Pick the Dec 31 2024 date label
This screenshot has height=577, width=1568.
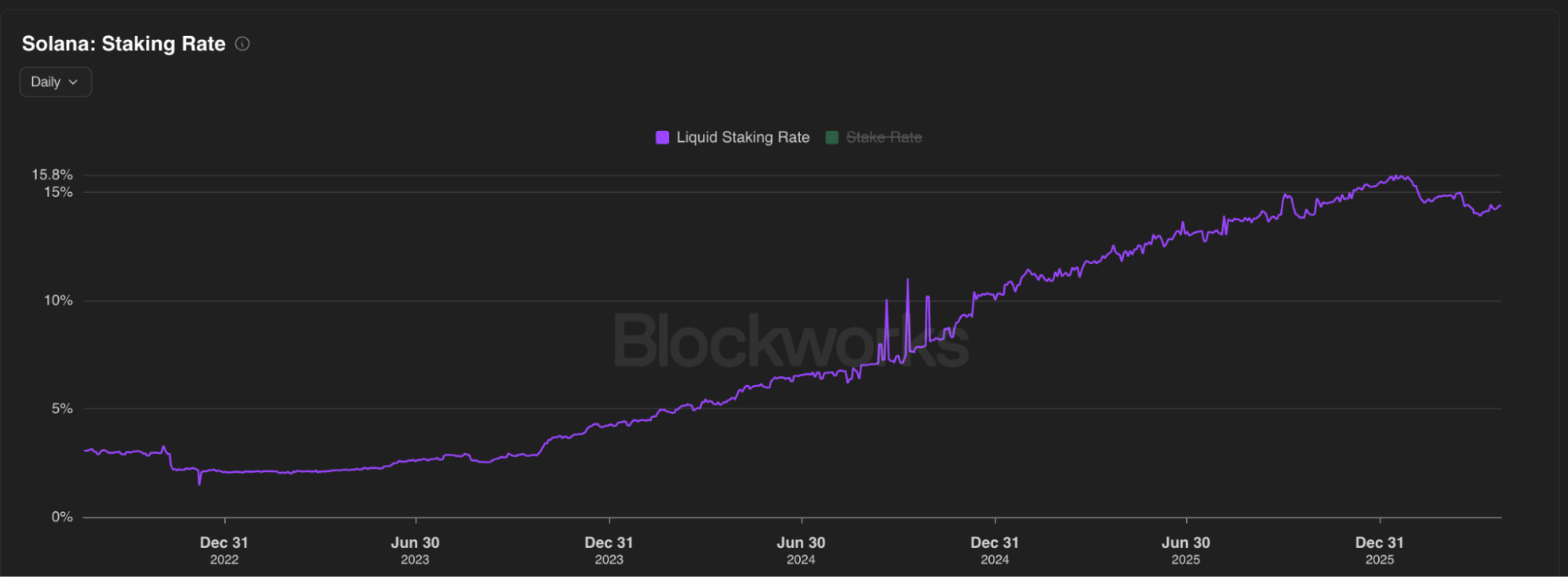(x=995, y=550)
